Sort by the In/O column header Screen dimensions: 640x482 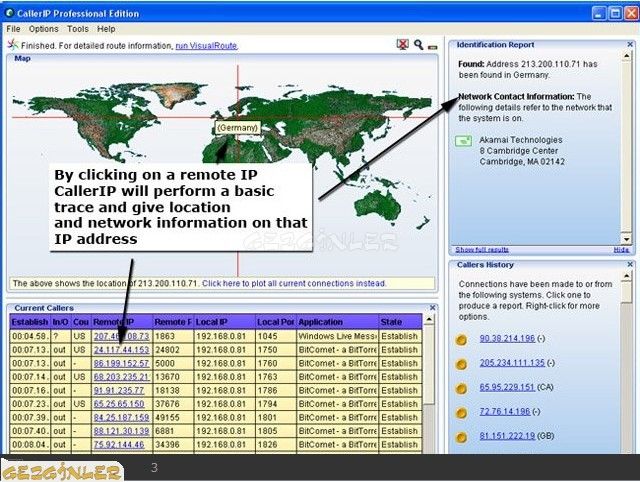(61, 322)
